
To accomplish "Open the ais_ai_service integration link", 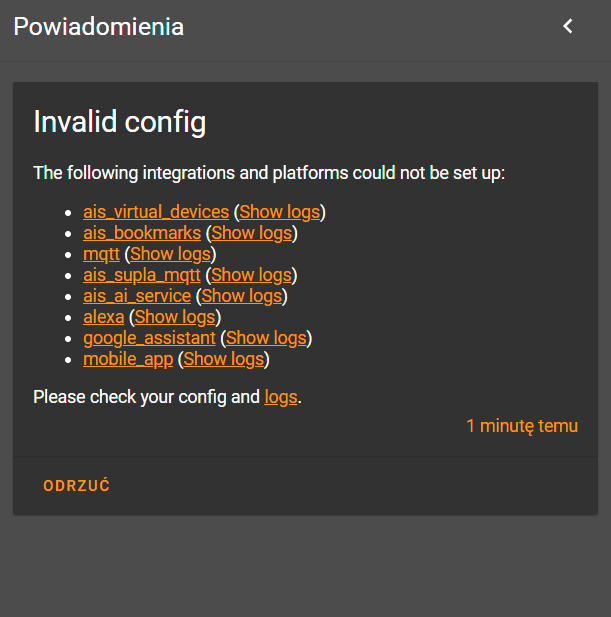I will (x=137, y=296).
